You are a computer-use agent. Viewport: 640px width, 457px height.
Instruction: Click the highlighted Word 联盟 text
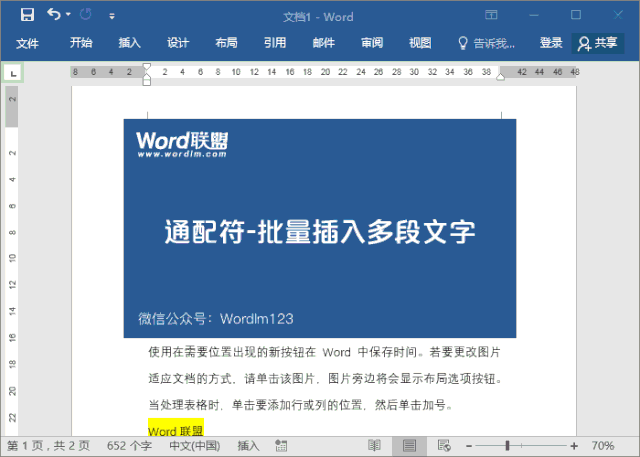pos(176,428)
